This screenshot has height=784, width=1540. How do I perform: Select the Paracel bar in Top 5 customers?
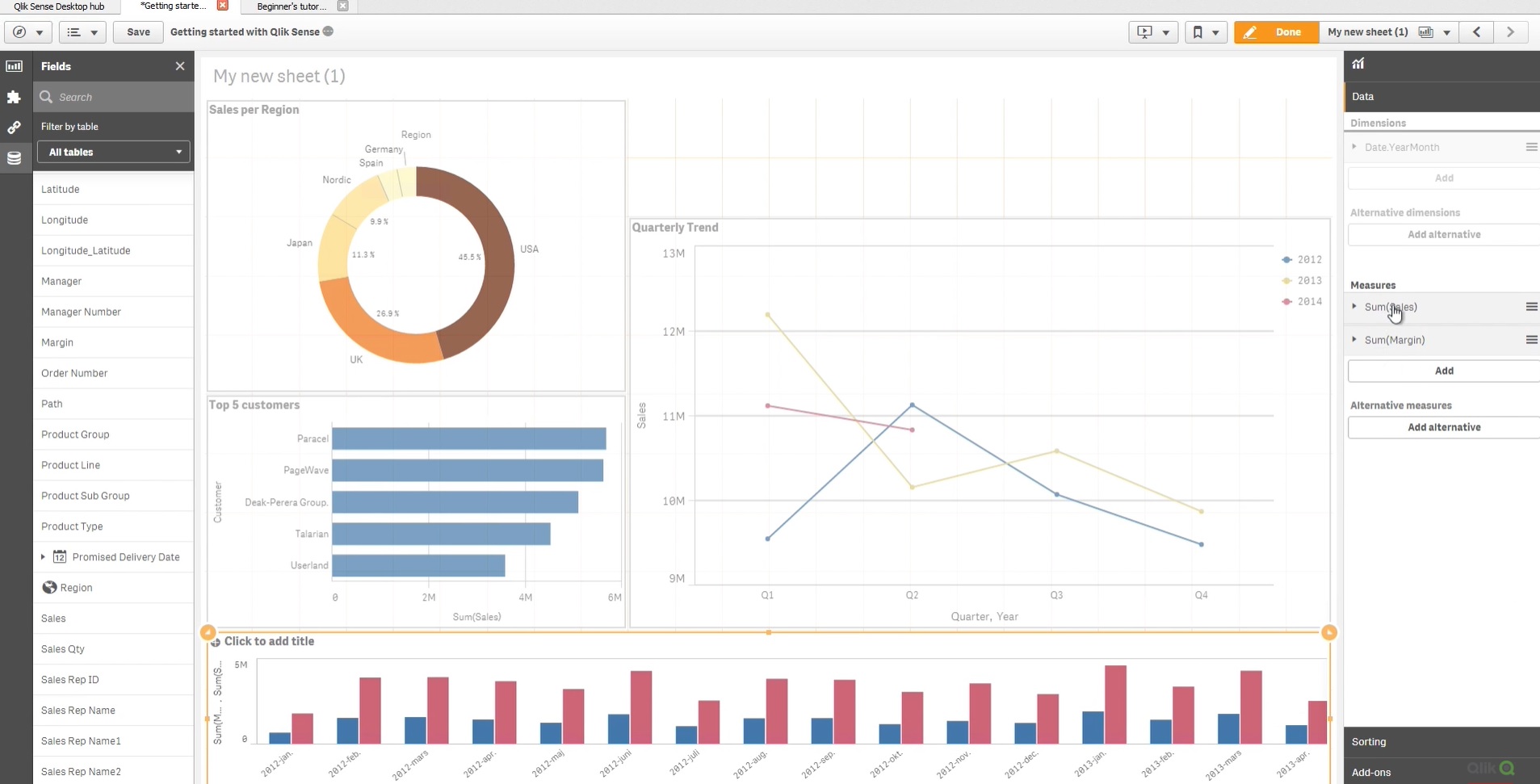[469, 438]
